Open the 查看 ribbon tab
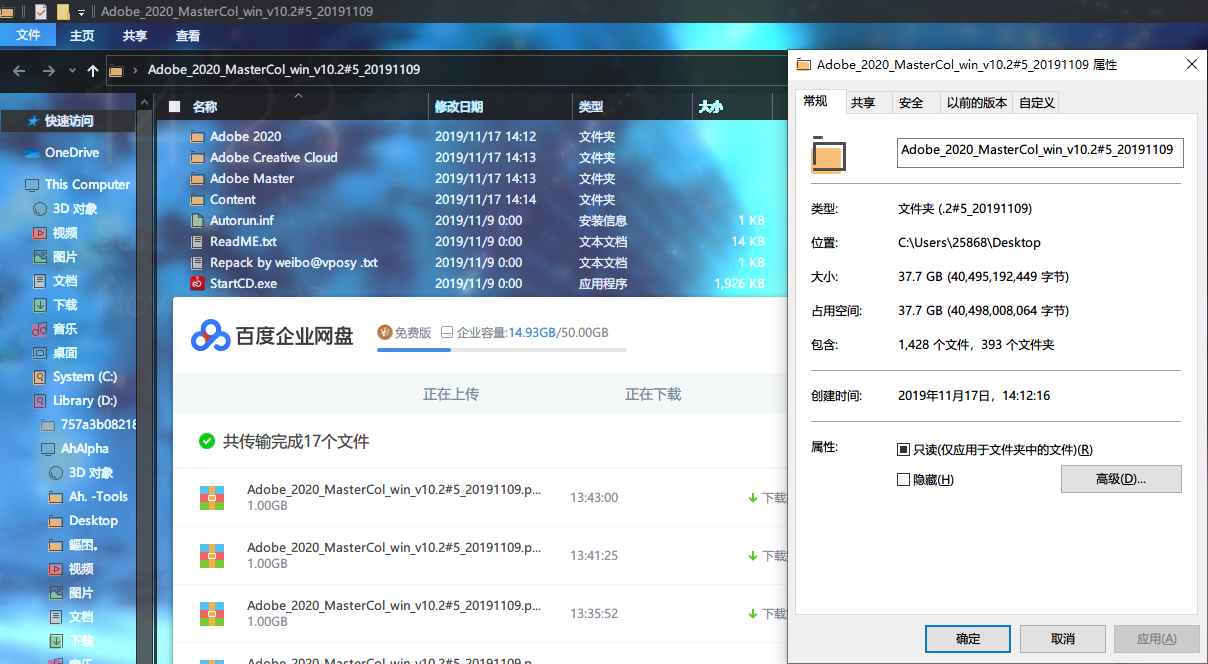The height and width of the screenshot is (664, 1208). [x=188, y=36]
